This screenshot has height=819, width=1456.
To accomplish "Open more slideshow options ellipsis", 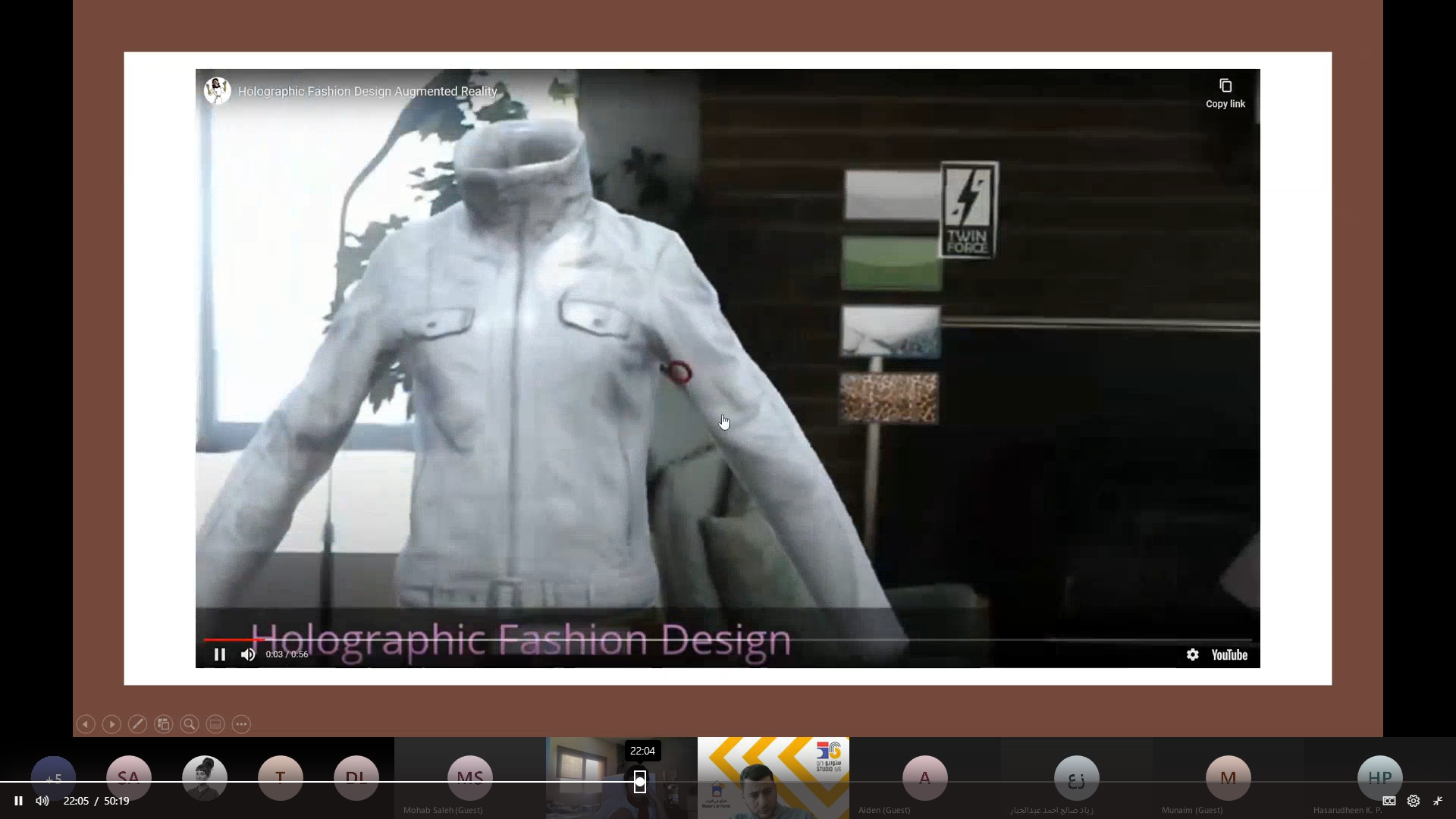I will (241, 724).
